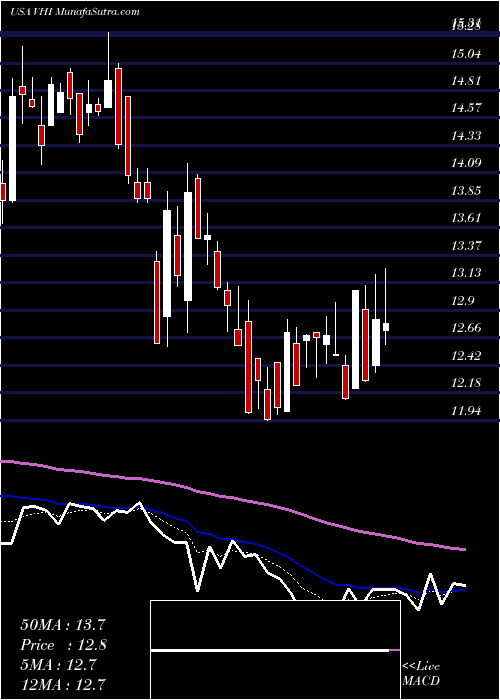Click the 13.13 price axis label

[x=467, y=273]
